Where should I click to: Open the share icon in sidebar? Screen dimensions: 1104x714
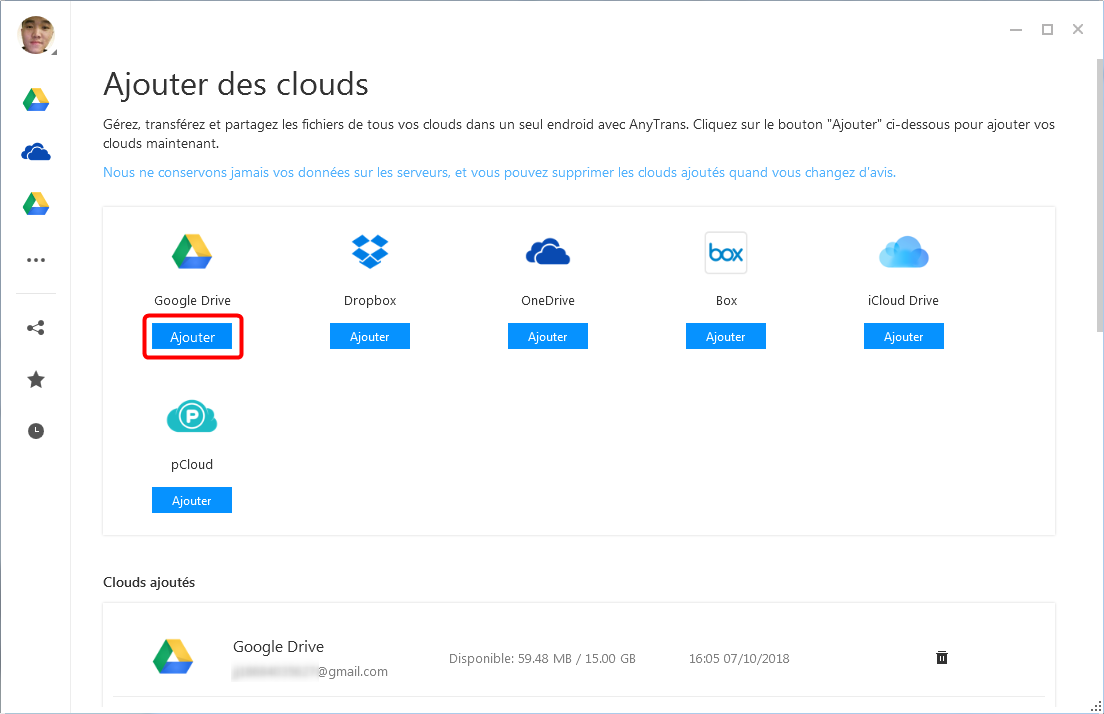(x=36, y=327)
